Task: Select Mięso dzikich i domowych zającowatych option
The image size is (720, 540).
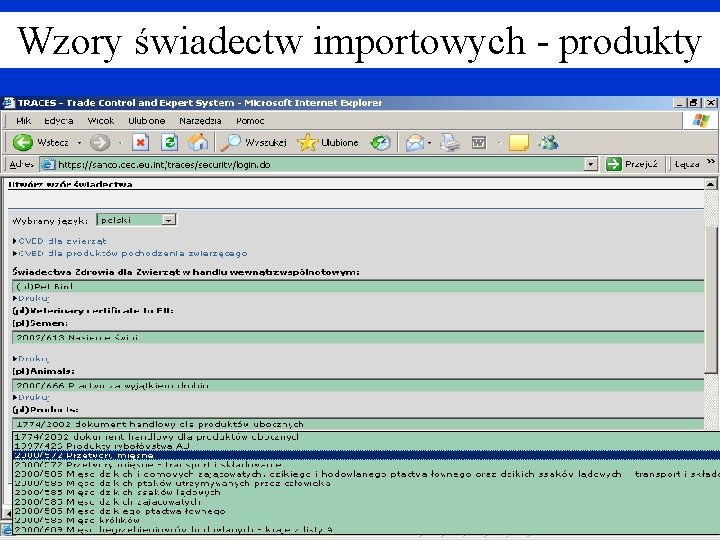Action: (366, 473)
